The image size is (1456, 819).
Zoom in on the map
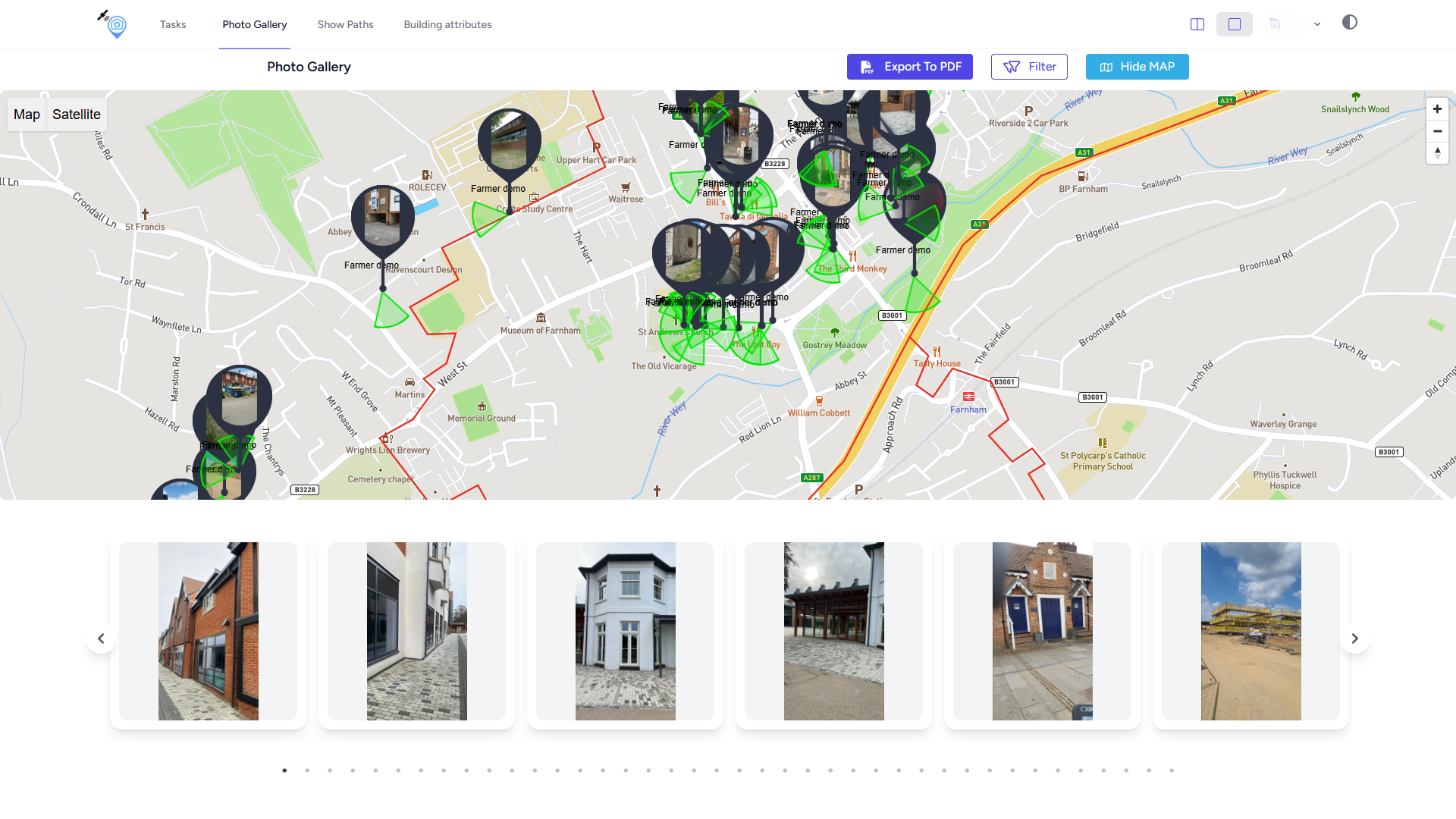(1437, 109)
